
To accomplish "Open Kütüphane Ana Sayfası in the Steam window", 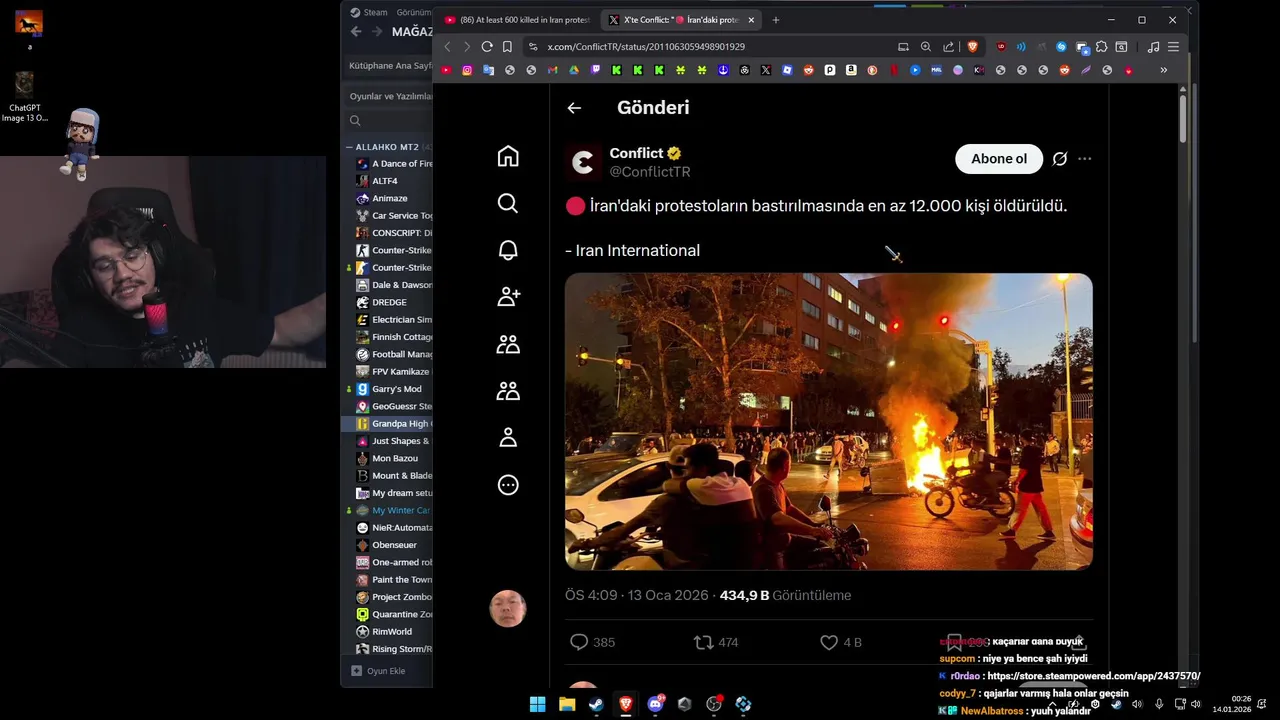I will (390, 65).
